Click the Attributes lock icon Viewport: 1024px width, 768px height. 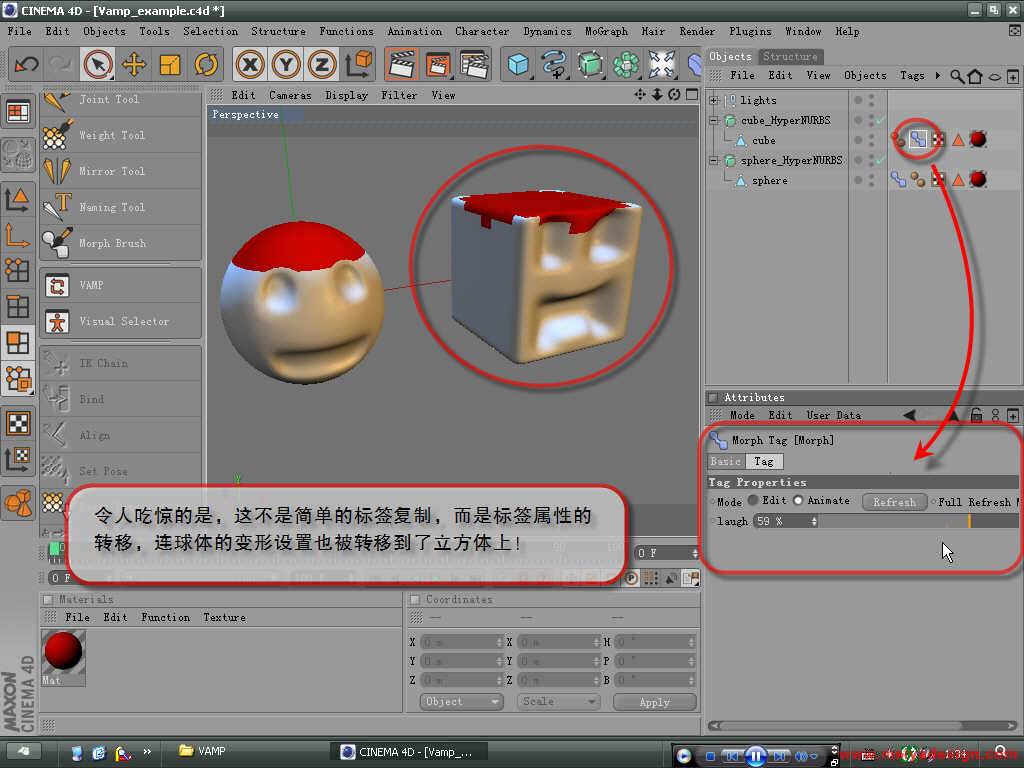[976, 415]
